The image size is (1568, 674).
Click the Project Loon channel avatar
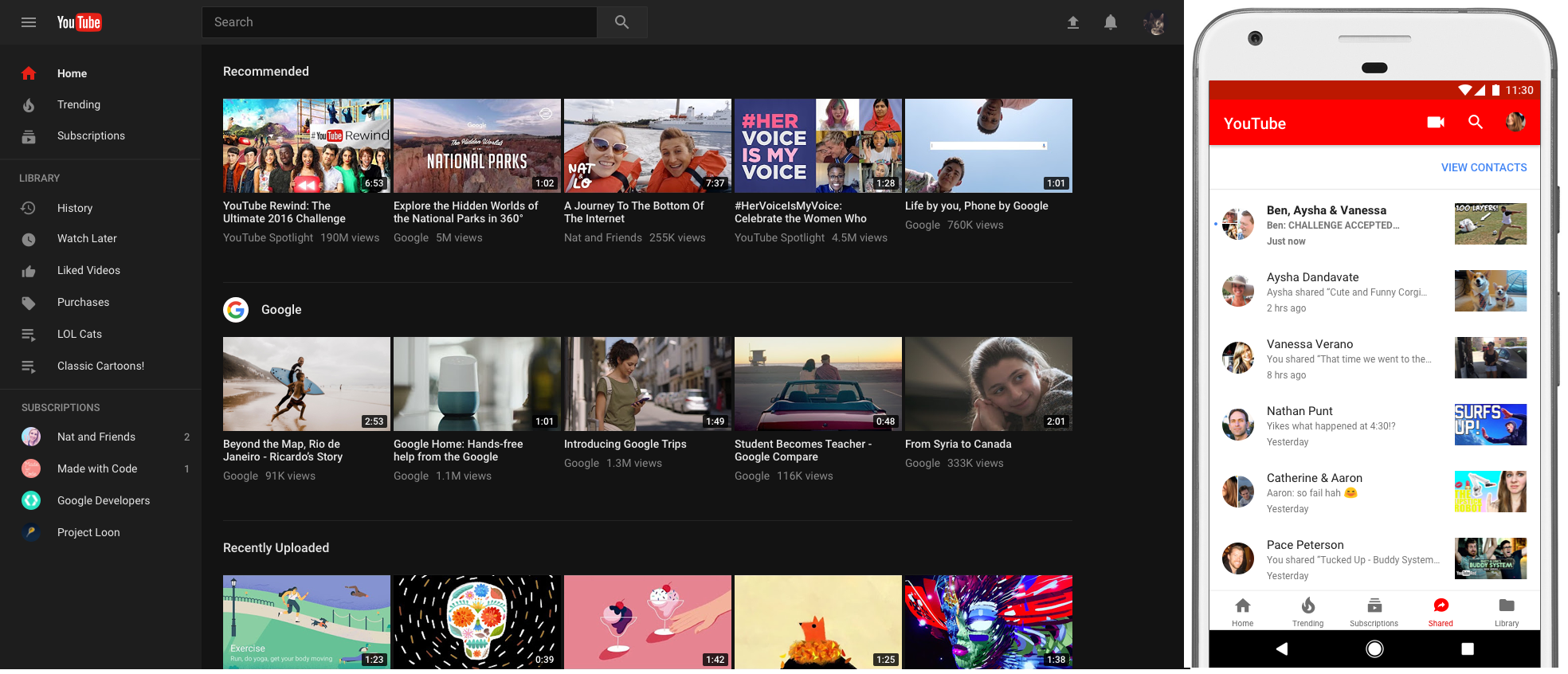coord(31,532)
